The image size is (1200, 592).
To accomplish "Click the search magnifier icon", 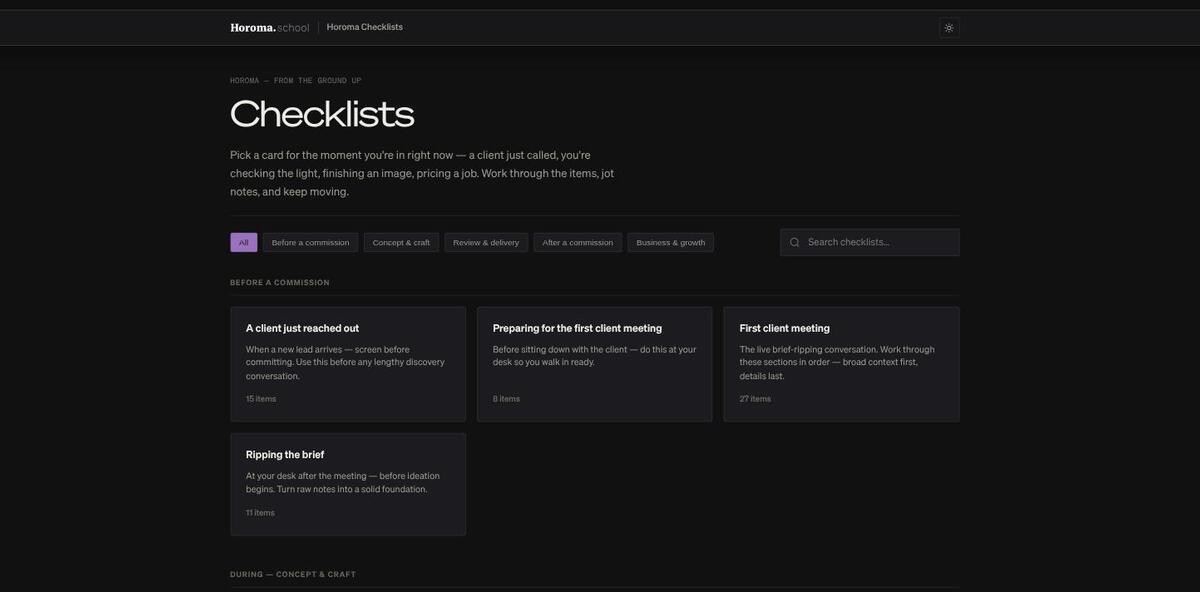I will pos(795,242).
